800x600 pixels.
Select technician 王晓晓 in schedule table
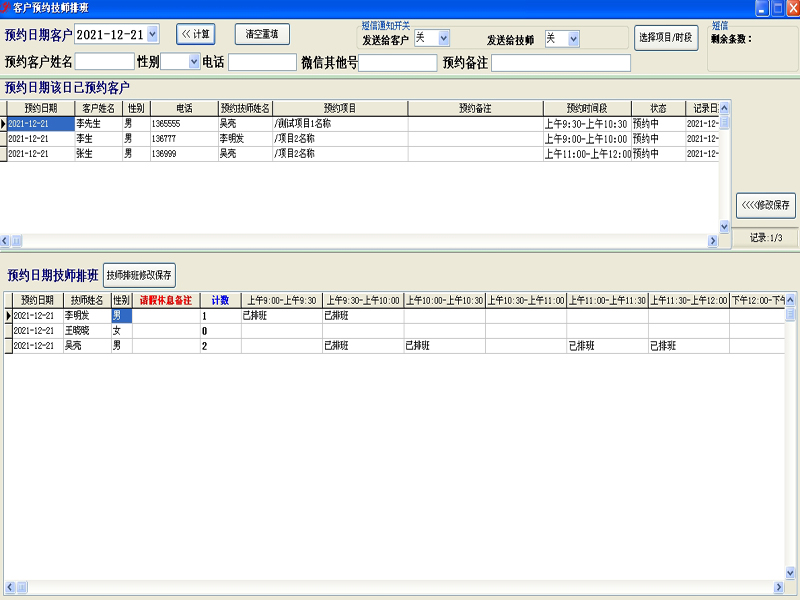pos(87,331)
